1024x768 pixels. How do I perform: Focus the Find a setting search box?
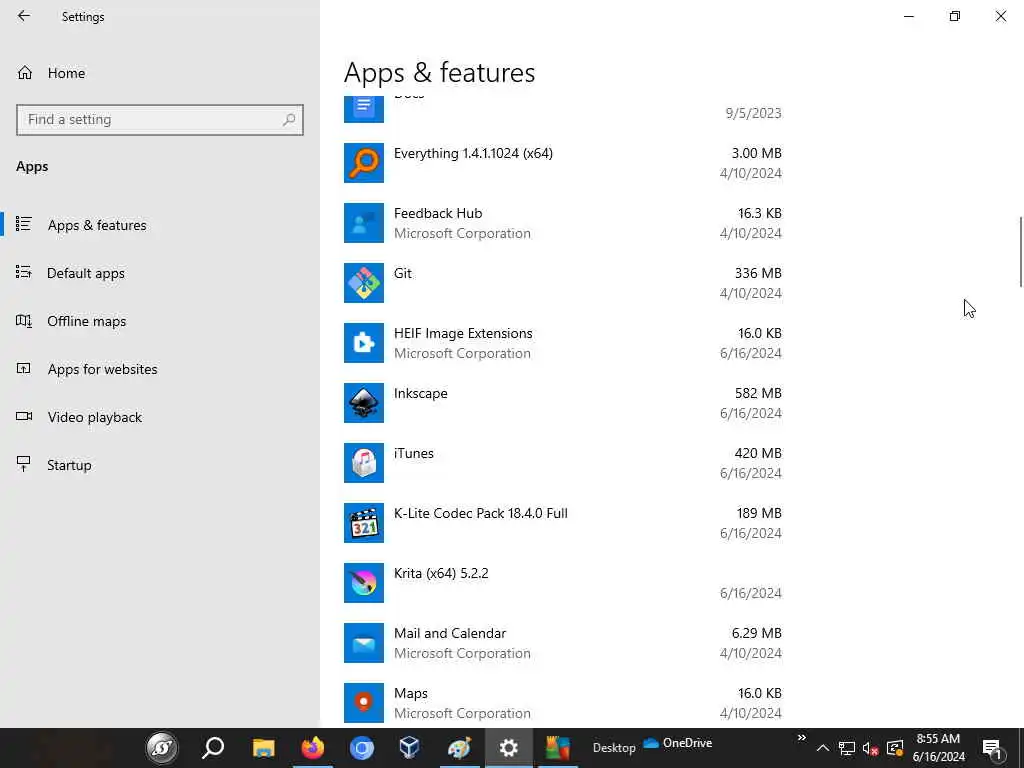(x=160, y=120)
